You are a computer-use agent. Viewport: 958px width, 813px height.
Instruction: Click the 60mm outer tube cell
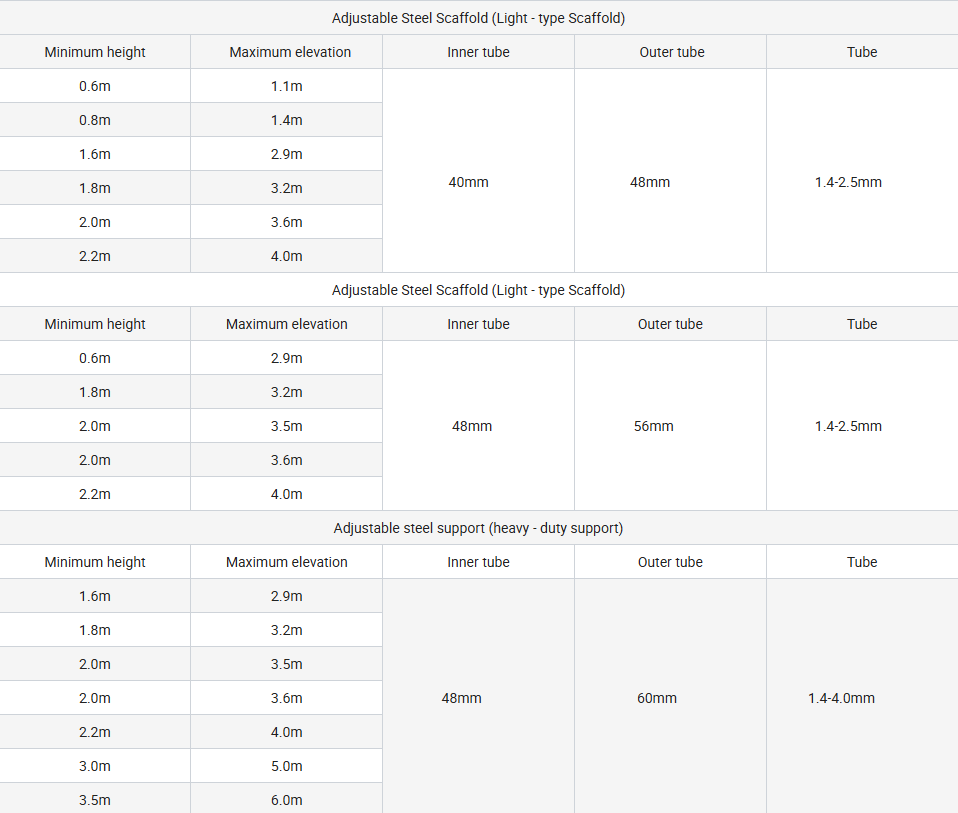pyautogui.click(x=657, y=698)
